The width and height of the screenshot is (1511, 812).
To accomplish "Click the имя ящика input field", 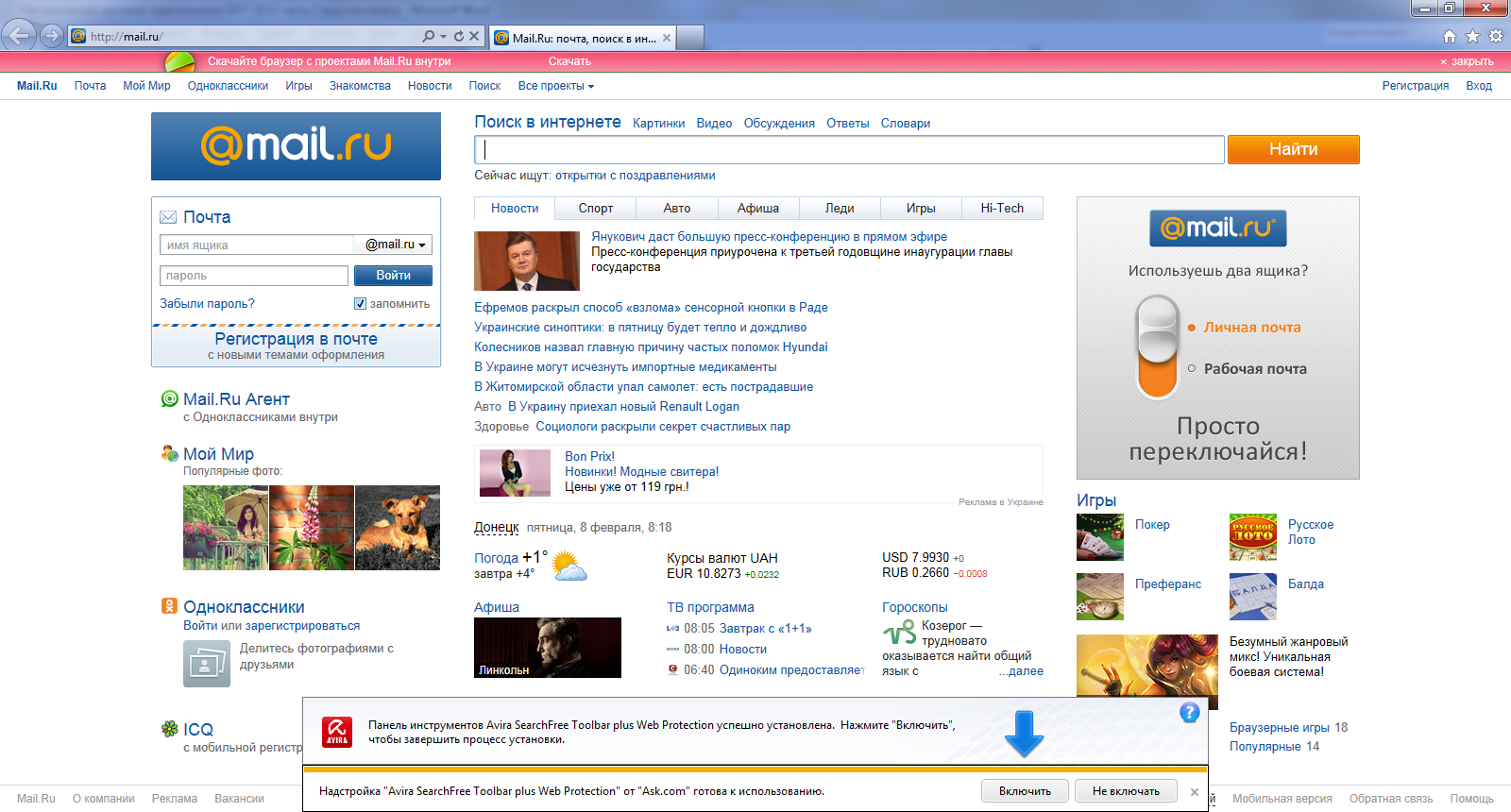I will click(x=257, y=245).
